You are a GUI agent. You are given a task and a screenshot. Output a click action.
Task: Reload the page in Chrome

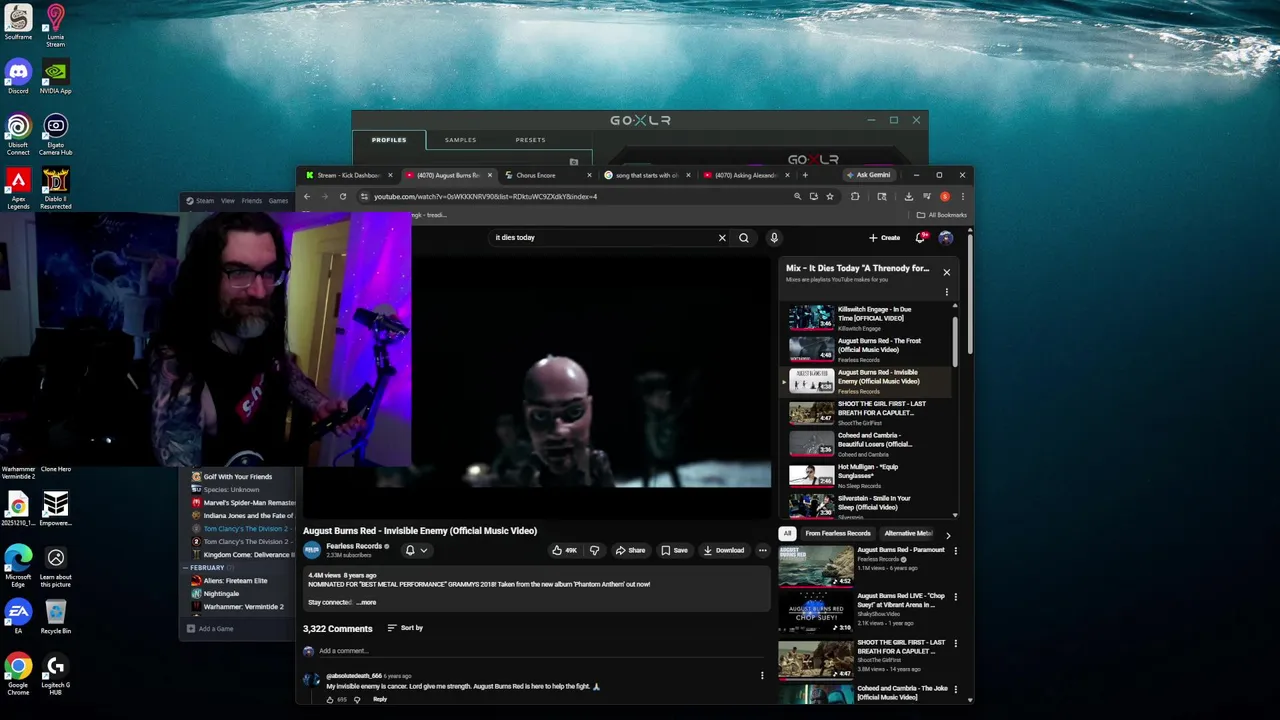(x=342, y=196)
